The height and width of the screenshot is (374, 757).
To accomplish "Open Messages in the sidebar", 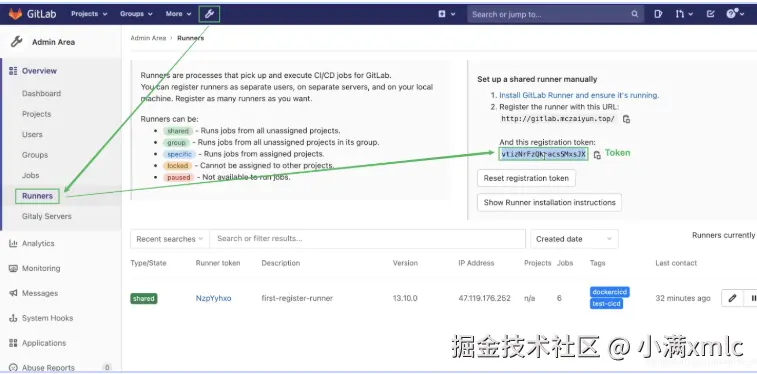I will (x=40, y=293).
